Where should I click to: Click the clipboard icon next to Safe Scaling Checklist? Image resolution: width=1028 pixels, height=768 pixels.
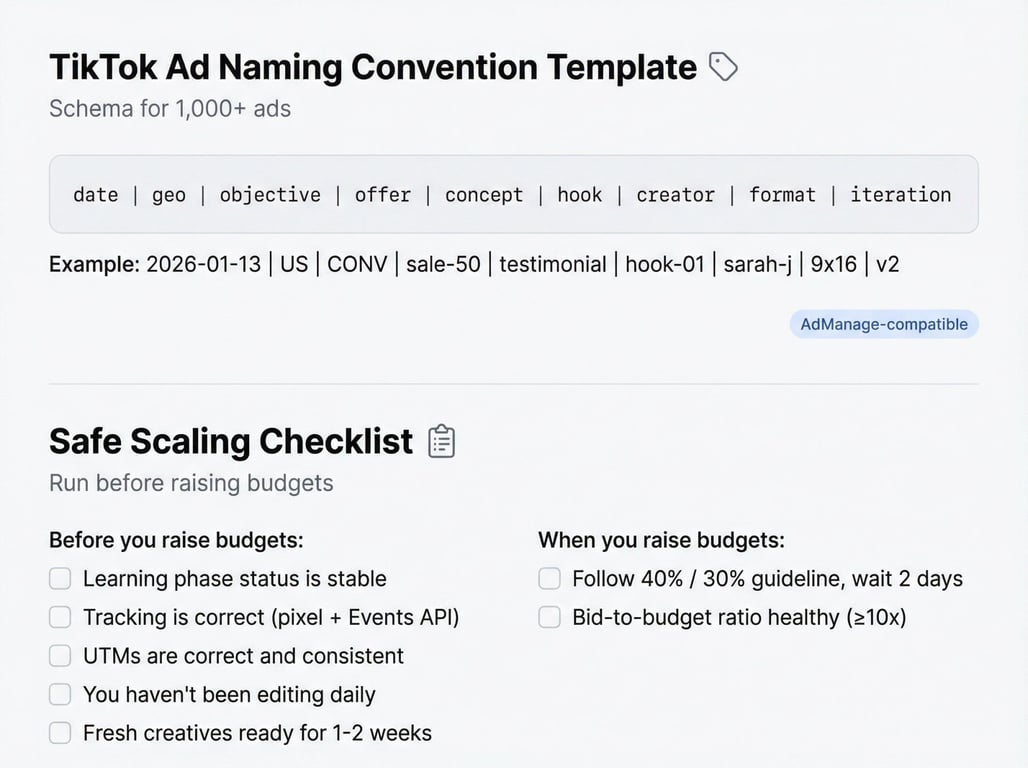pyautogui.click(x=442, y=441)
